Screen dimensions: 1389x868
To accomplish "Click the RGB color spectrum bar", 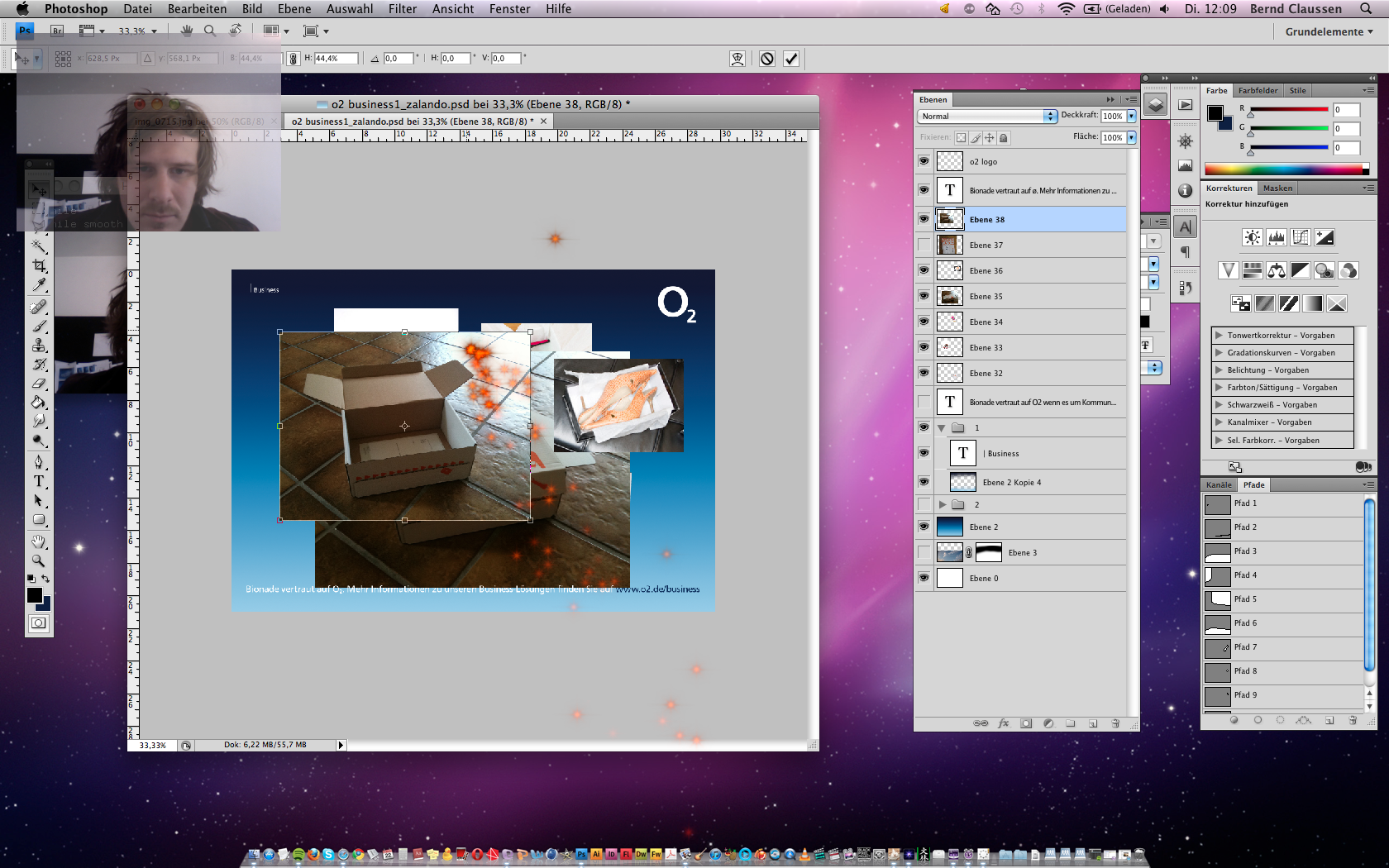I will click(1286, 169).
